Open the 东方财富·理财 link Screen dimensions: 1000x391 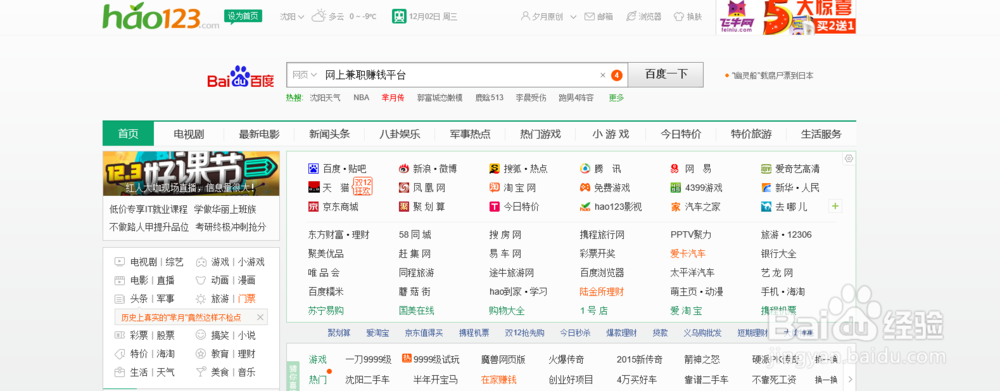pos(339,235)
